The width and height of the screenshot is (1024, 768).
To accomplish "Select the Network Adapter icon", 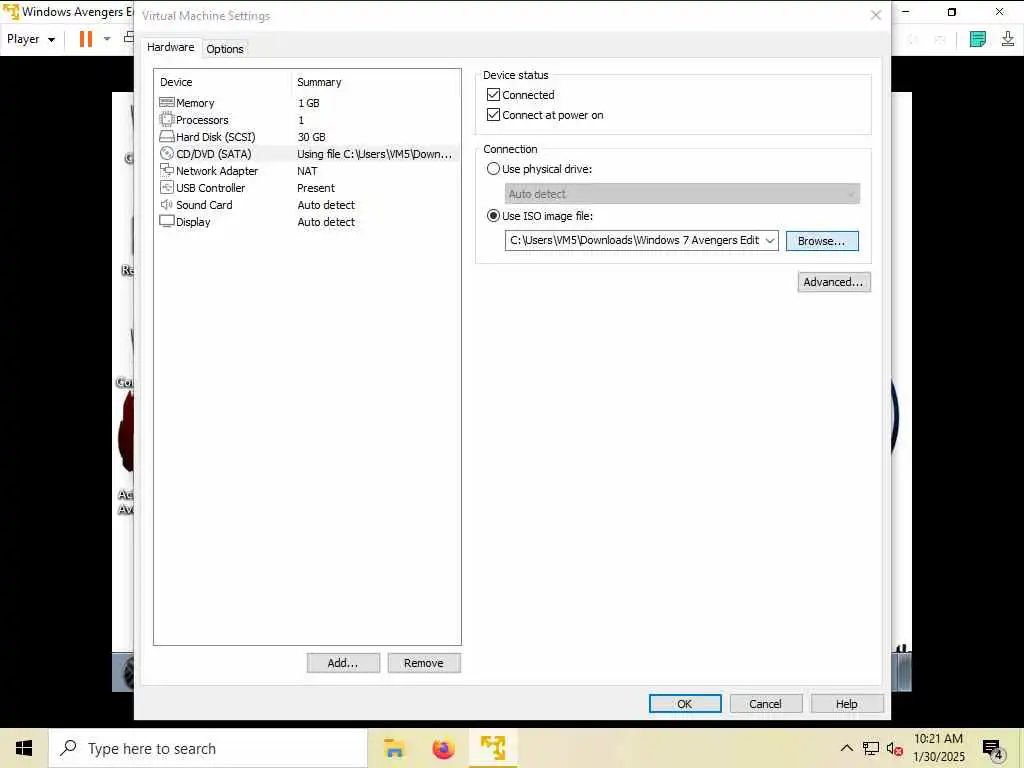I will click(x=167, y=170).
